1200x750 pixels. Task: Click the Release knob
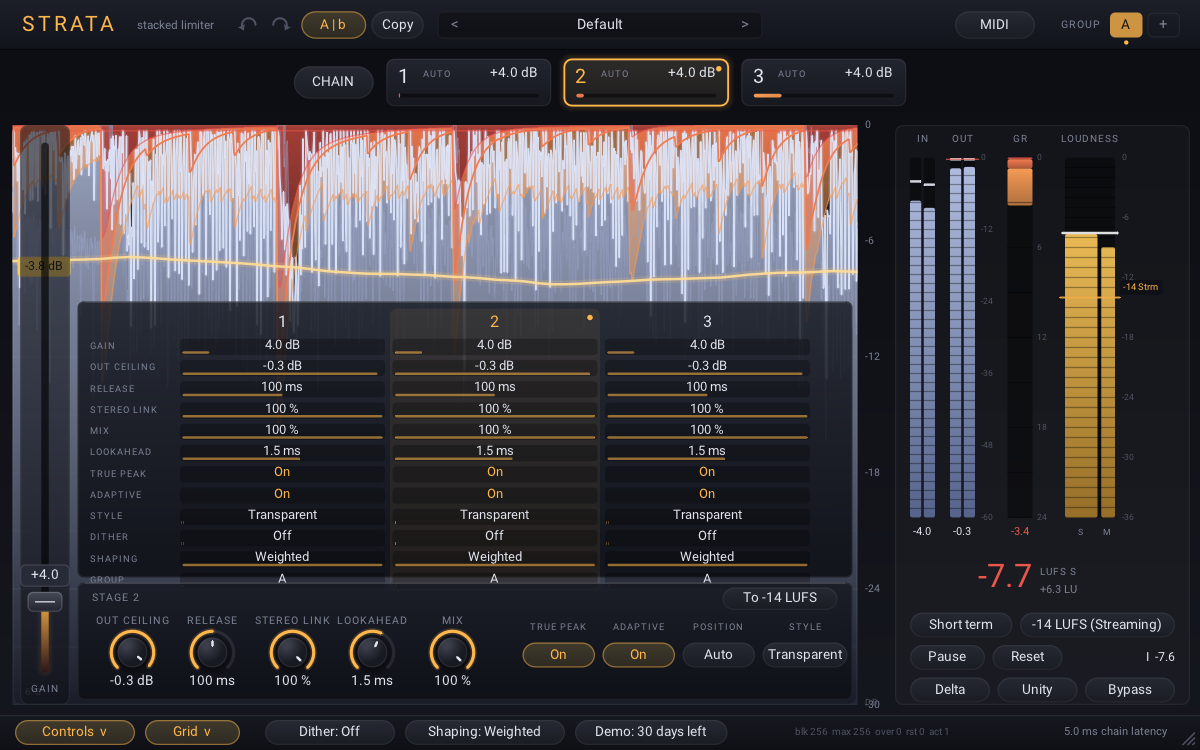(x=211, y=652)
